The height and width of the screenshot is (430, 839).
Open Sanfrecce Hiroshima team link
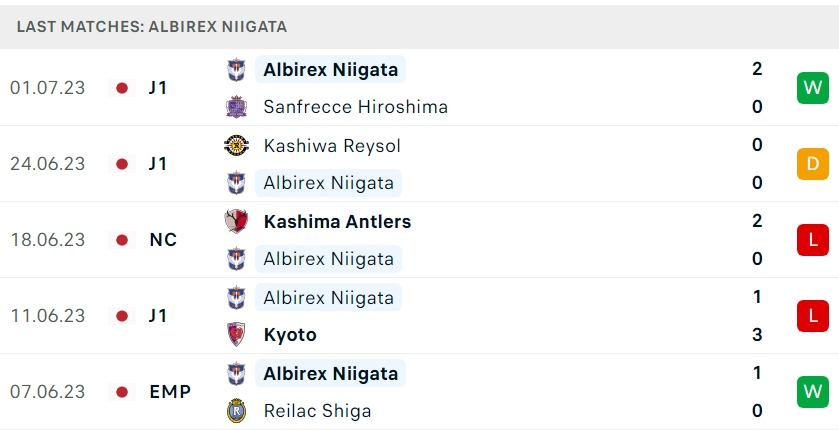[x=355, y=107]
